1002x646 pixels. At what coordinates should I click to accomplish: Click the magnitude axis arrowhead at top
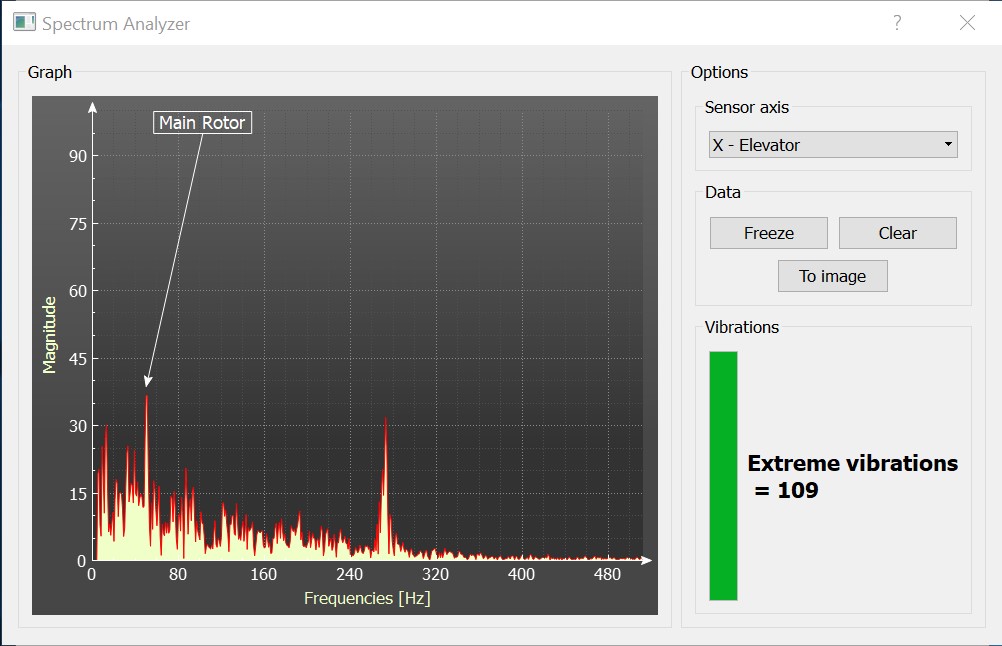point(93,107)
